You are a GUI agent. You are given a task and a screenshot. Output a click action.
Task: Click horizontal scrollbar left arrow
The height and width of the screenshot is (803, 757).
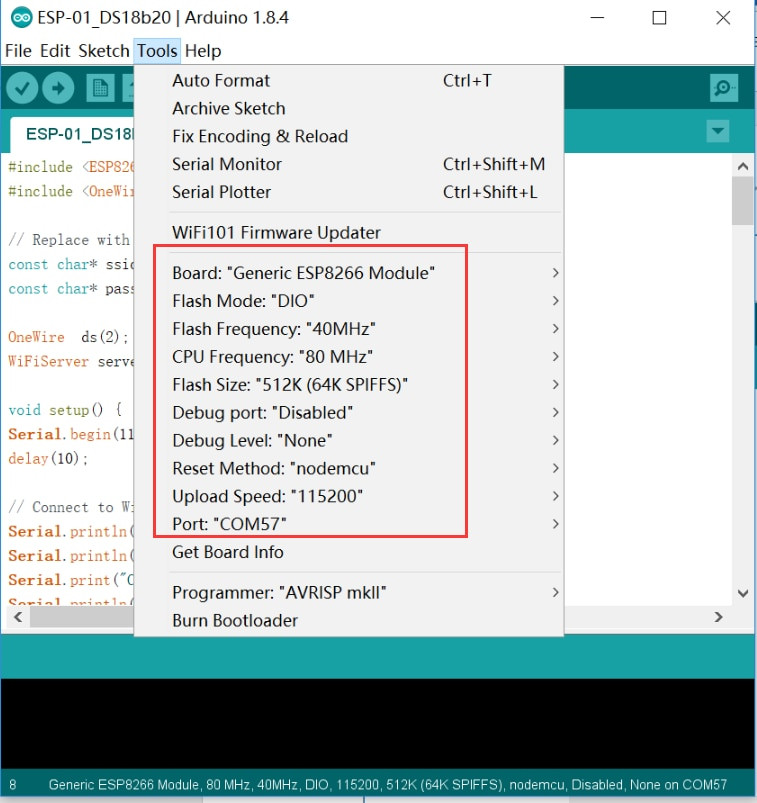coord(18,617)
